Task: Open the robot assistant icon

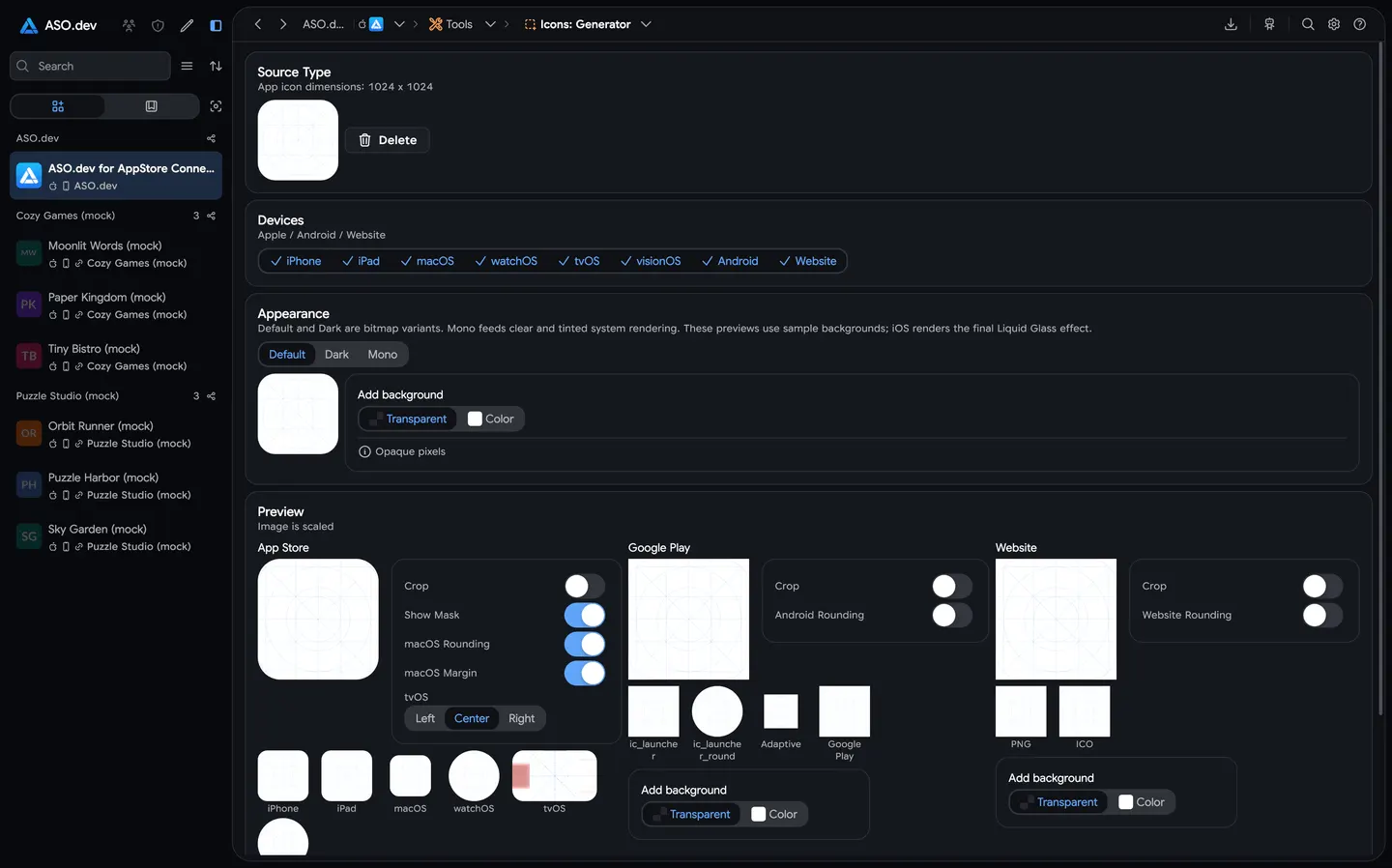Action: pos(1269,24)
